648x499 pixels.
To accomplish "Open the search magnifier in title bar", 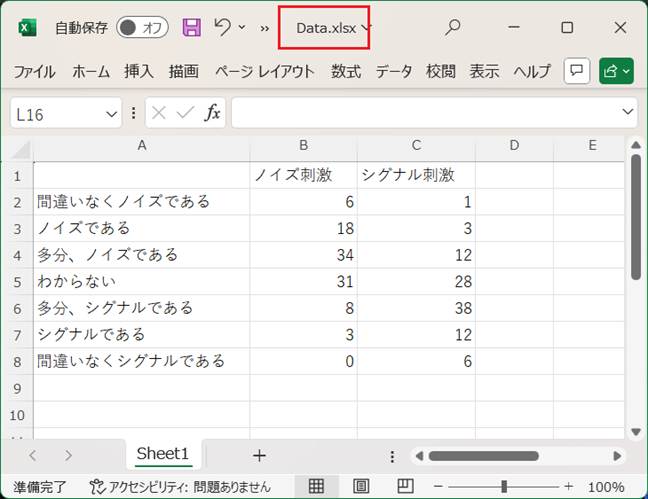I will pyautogui.click(x=452, y=28).
